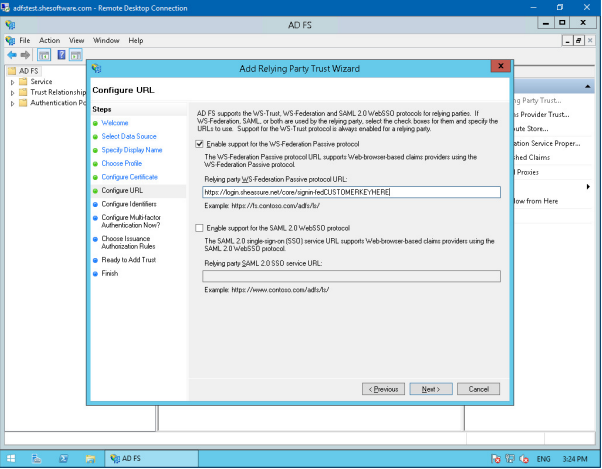
Task: Click the WS-Federation Passive protocol URL field
Action: [x=350, y=191]
